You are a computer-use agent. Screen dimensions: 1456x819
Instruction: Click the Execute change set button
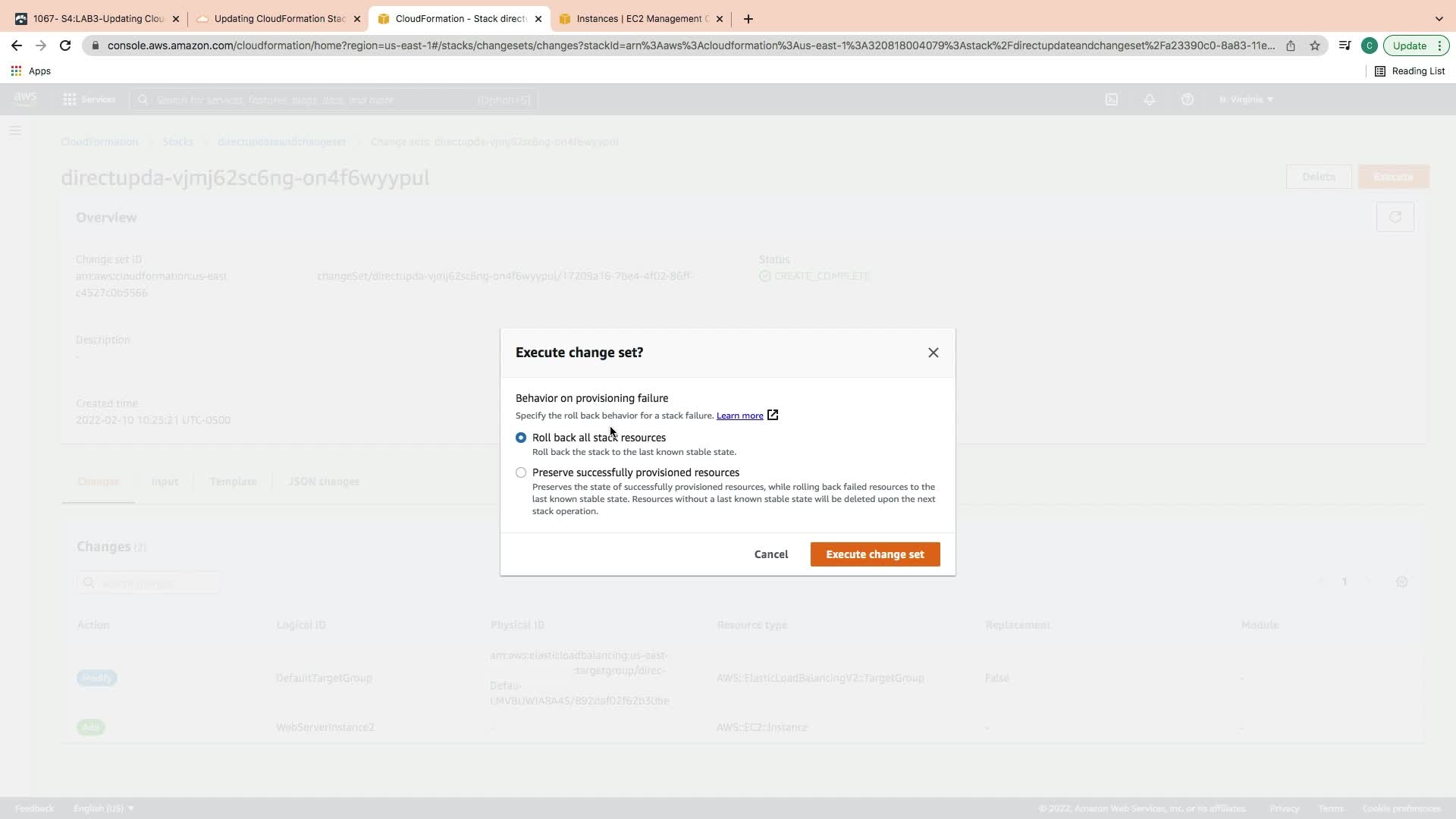[x=874, y=554]
